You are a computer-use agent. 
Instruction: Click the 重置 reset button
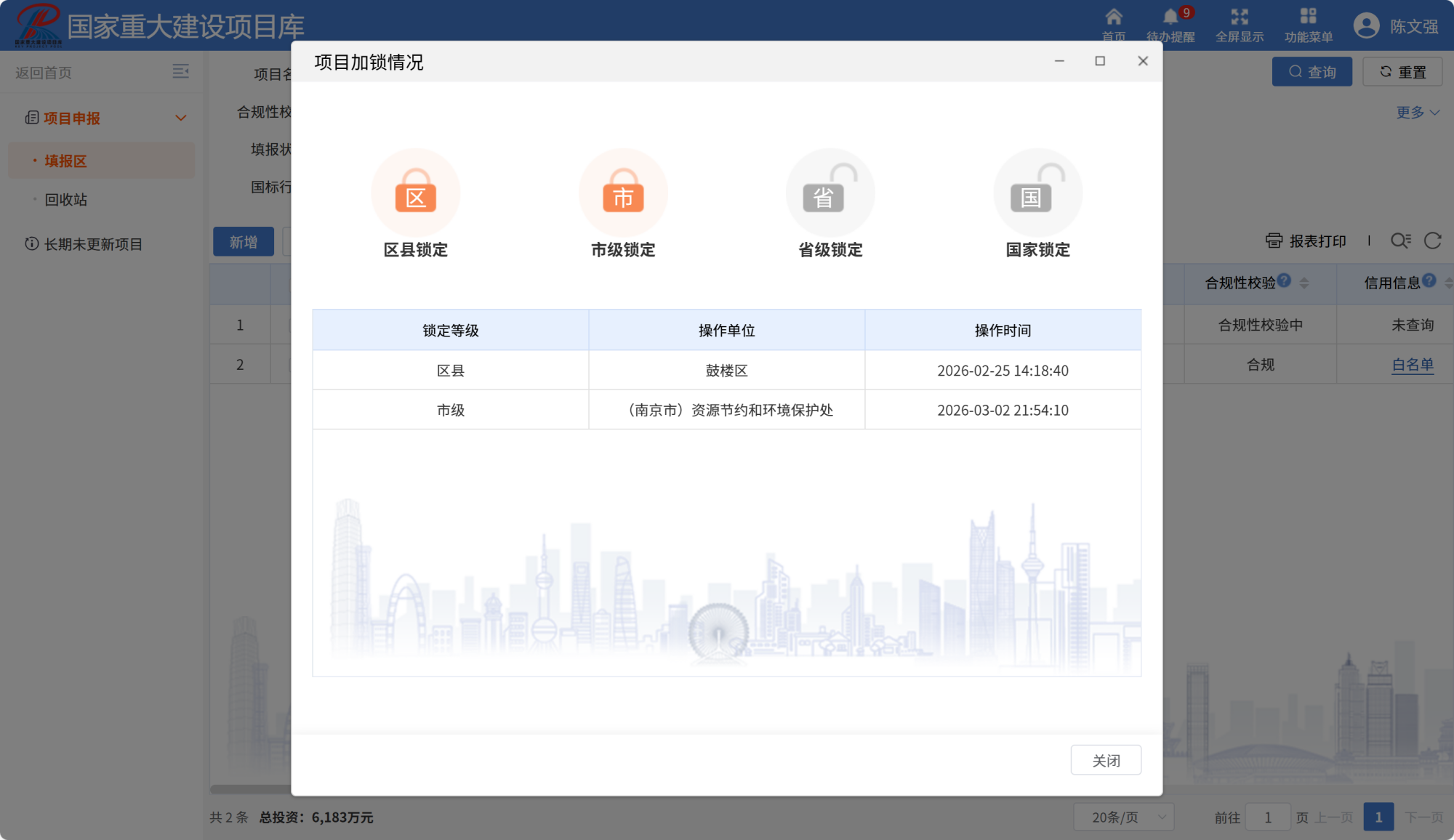tap(1402, 72)
